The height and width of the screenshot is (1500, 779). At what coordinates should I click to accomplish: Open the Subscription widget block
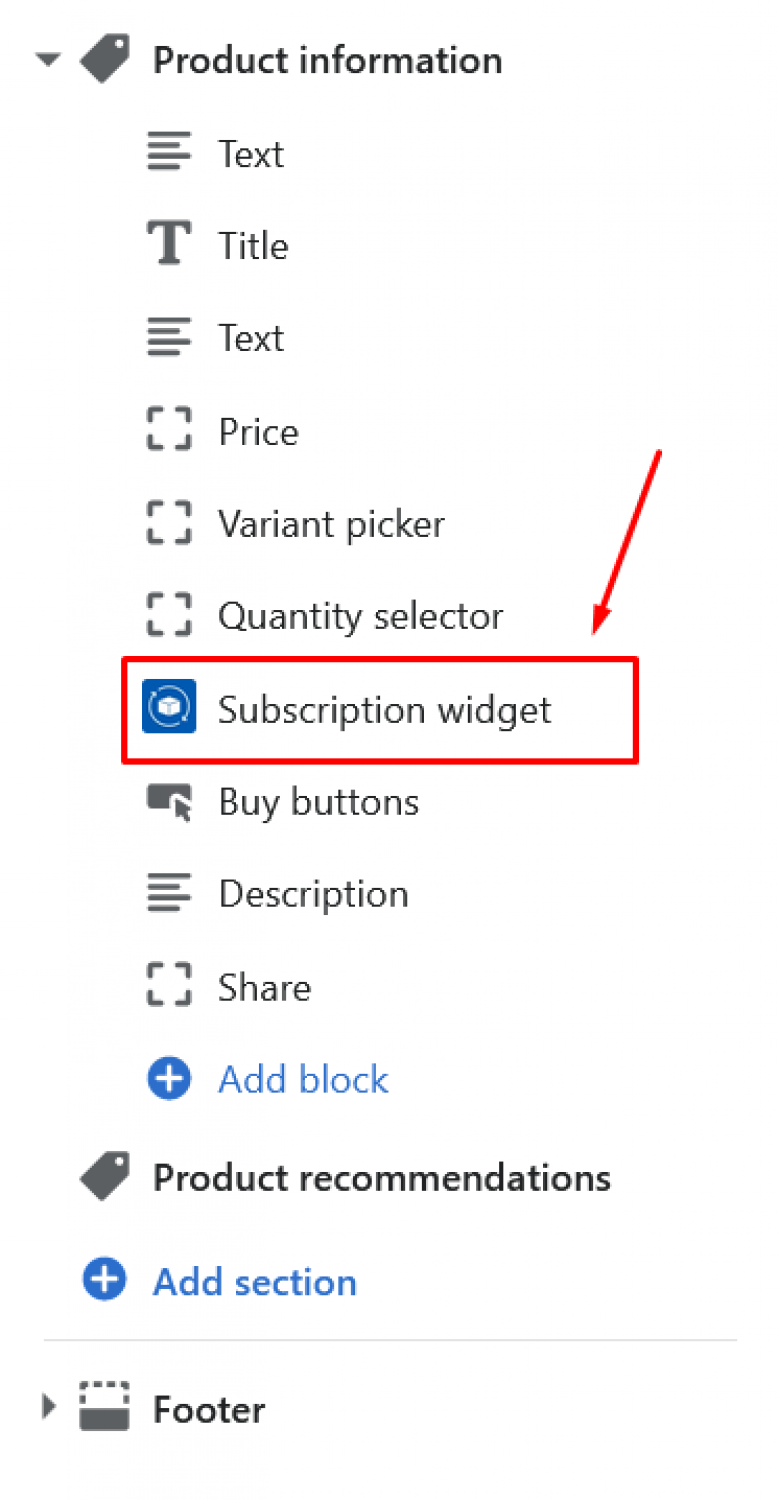point(380,710)
